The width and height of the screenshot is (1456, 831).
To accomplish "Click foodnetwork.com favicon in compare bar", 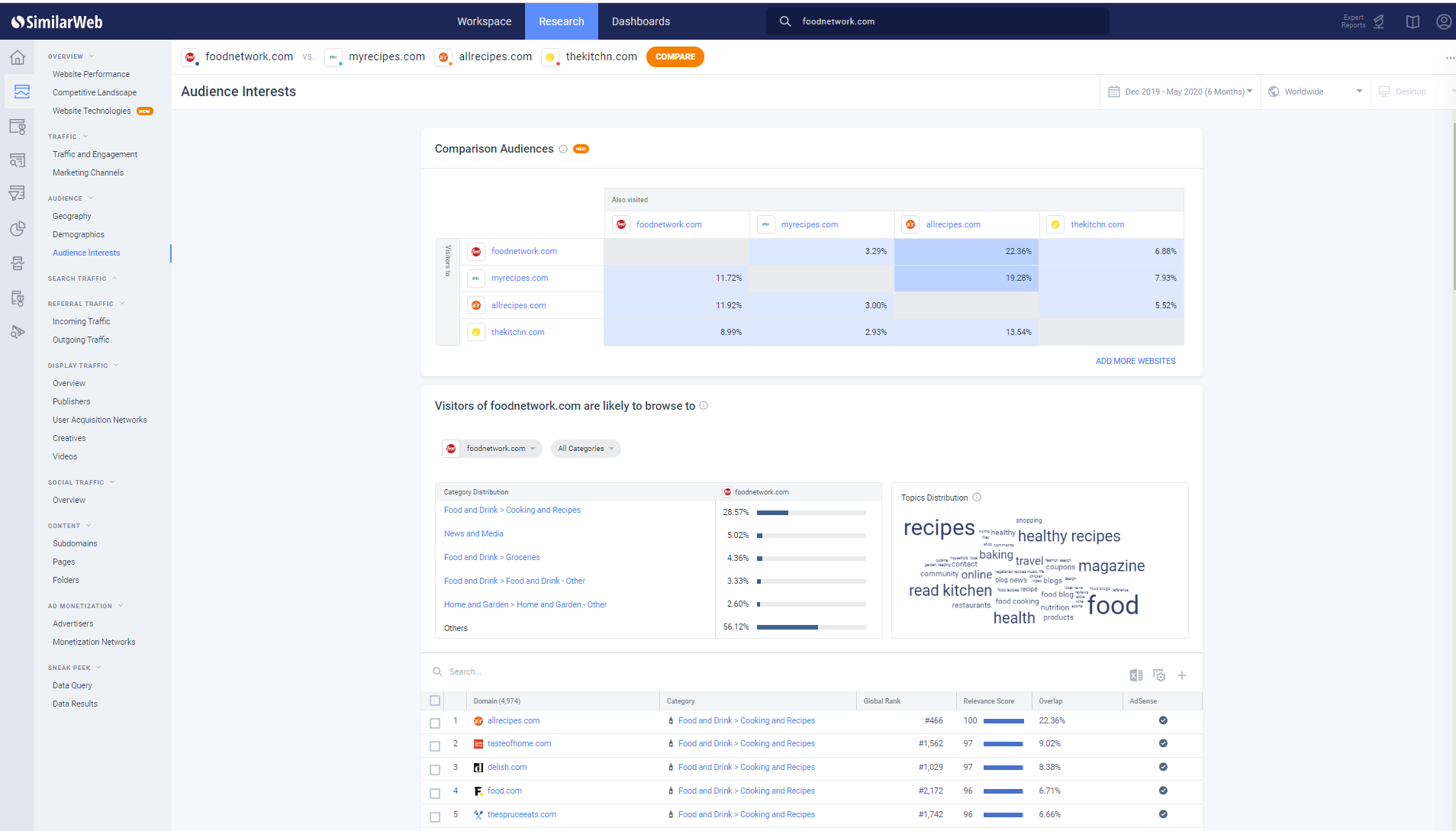I will click(x=190, y=57).
